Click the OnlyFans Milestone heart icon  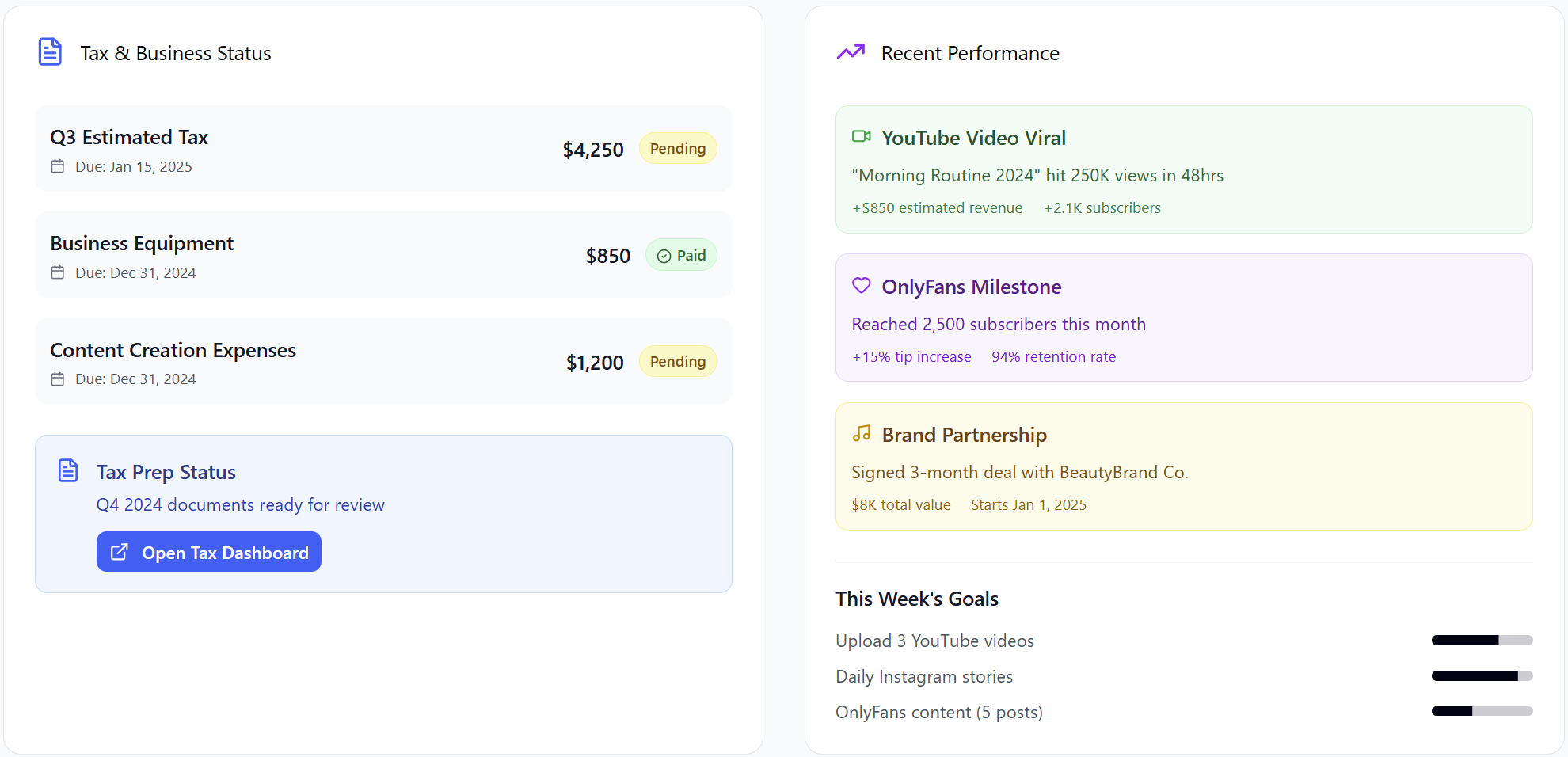click(862, 285)
